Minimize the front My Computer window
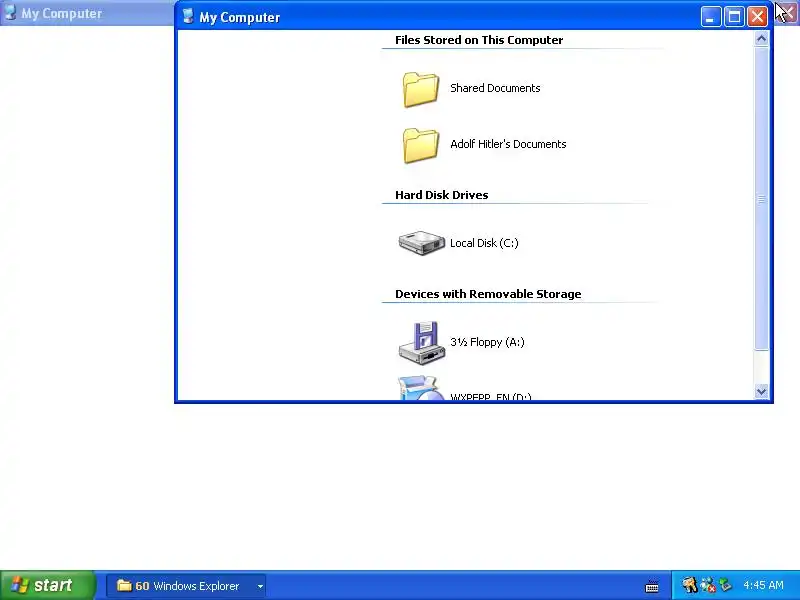This screenshot has width=800, height=600. tap(710, 17)
